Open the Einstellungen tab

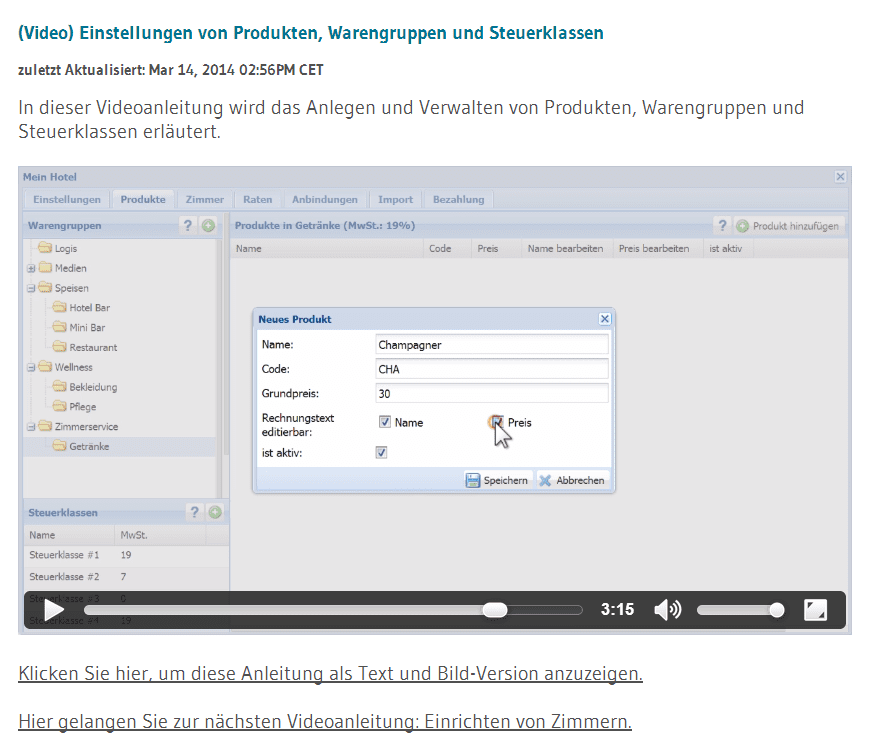pos(66,199)
